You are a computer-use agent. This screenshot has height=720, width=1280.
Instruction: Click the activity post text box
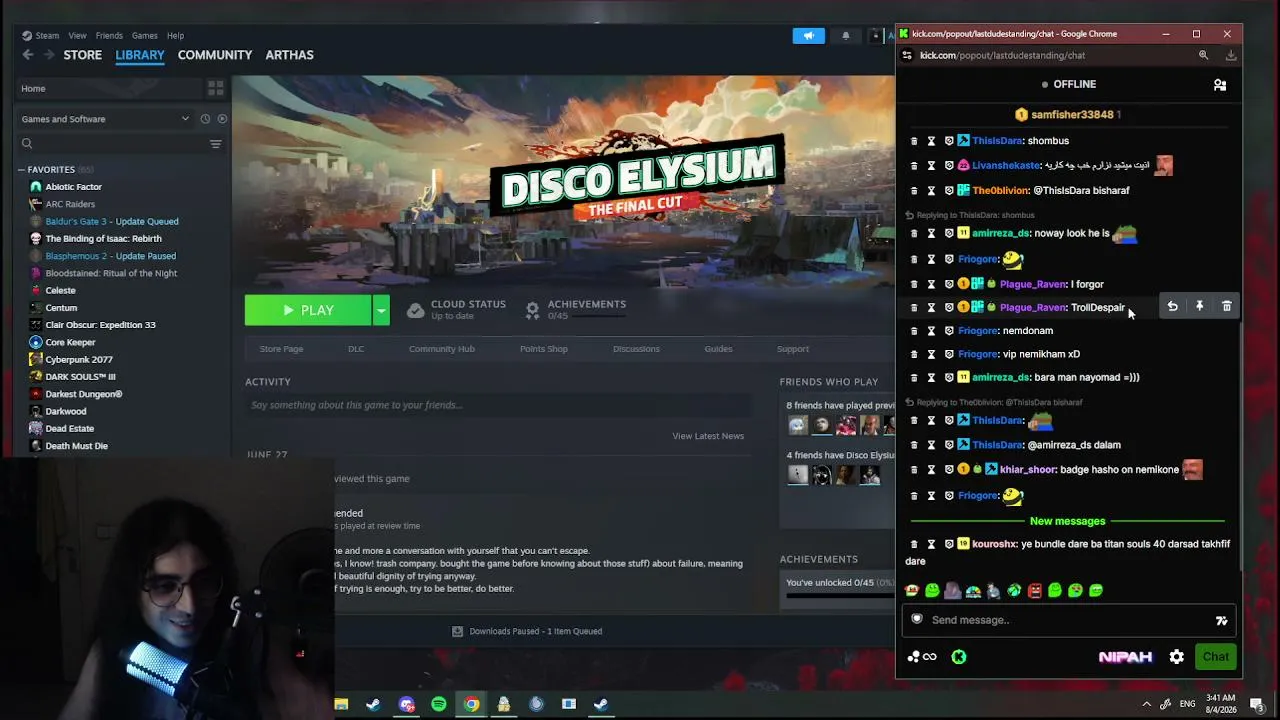coord(498,405)
